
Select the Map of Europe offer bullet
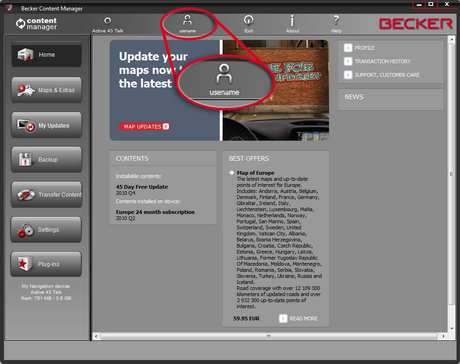click(x=232, y=173)
